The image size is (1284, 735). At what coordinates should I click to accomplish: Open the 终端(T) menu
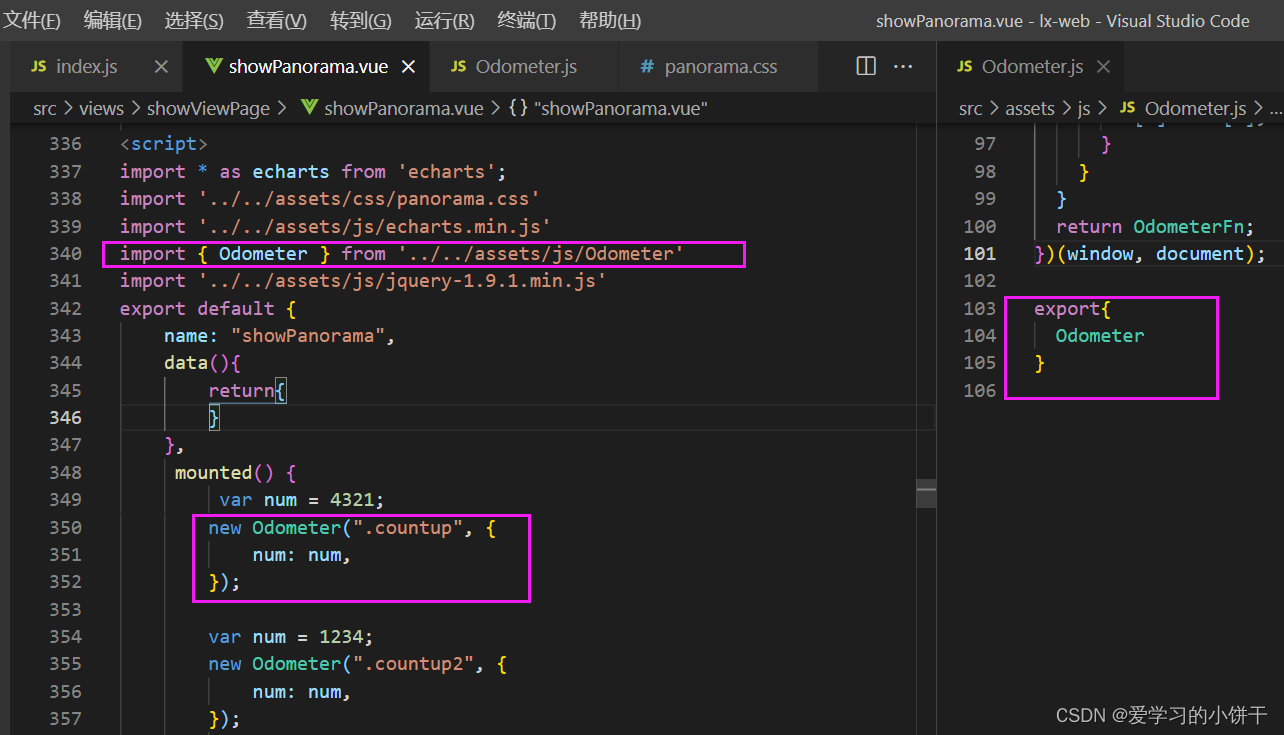coord(527,20)
